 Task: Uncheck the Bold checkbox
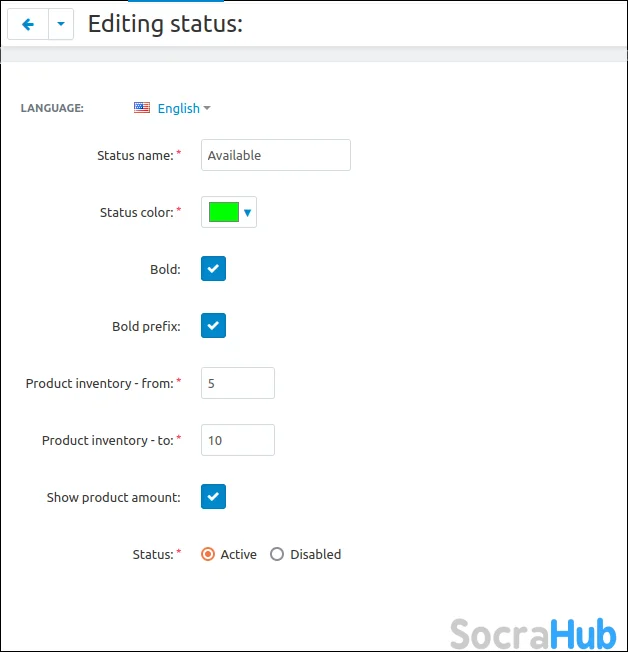click(x=213, y=269)
